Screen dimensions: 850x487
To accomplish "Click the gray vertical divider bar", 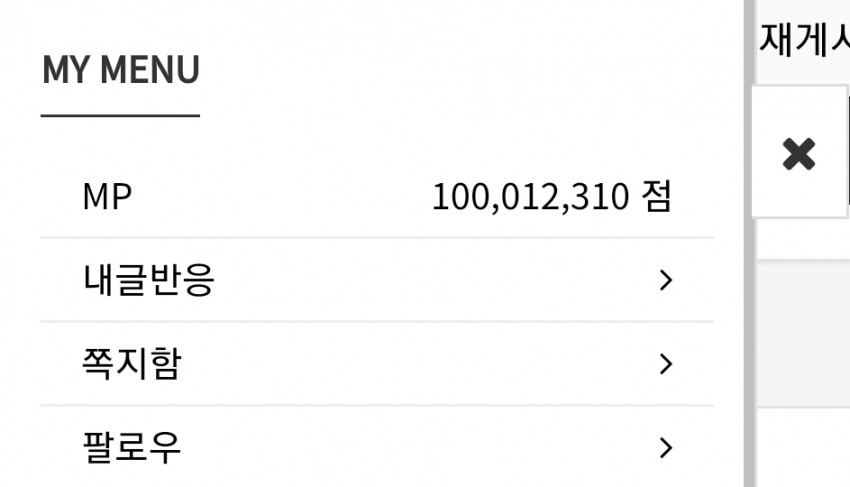I will tap(749, 244).
